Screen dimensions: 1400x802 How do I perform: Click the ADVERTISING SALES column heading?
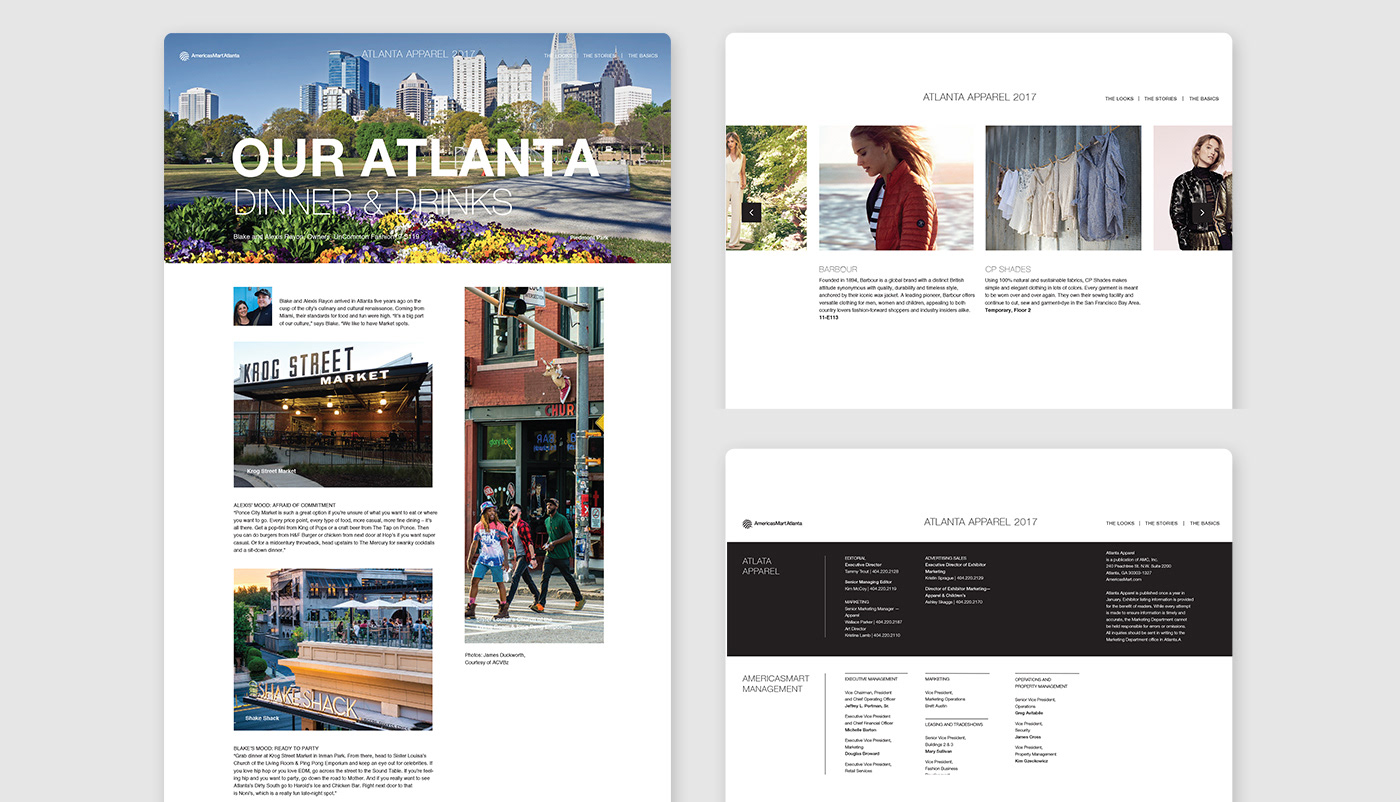coord(946,557)
